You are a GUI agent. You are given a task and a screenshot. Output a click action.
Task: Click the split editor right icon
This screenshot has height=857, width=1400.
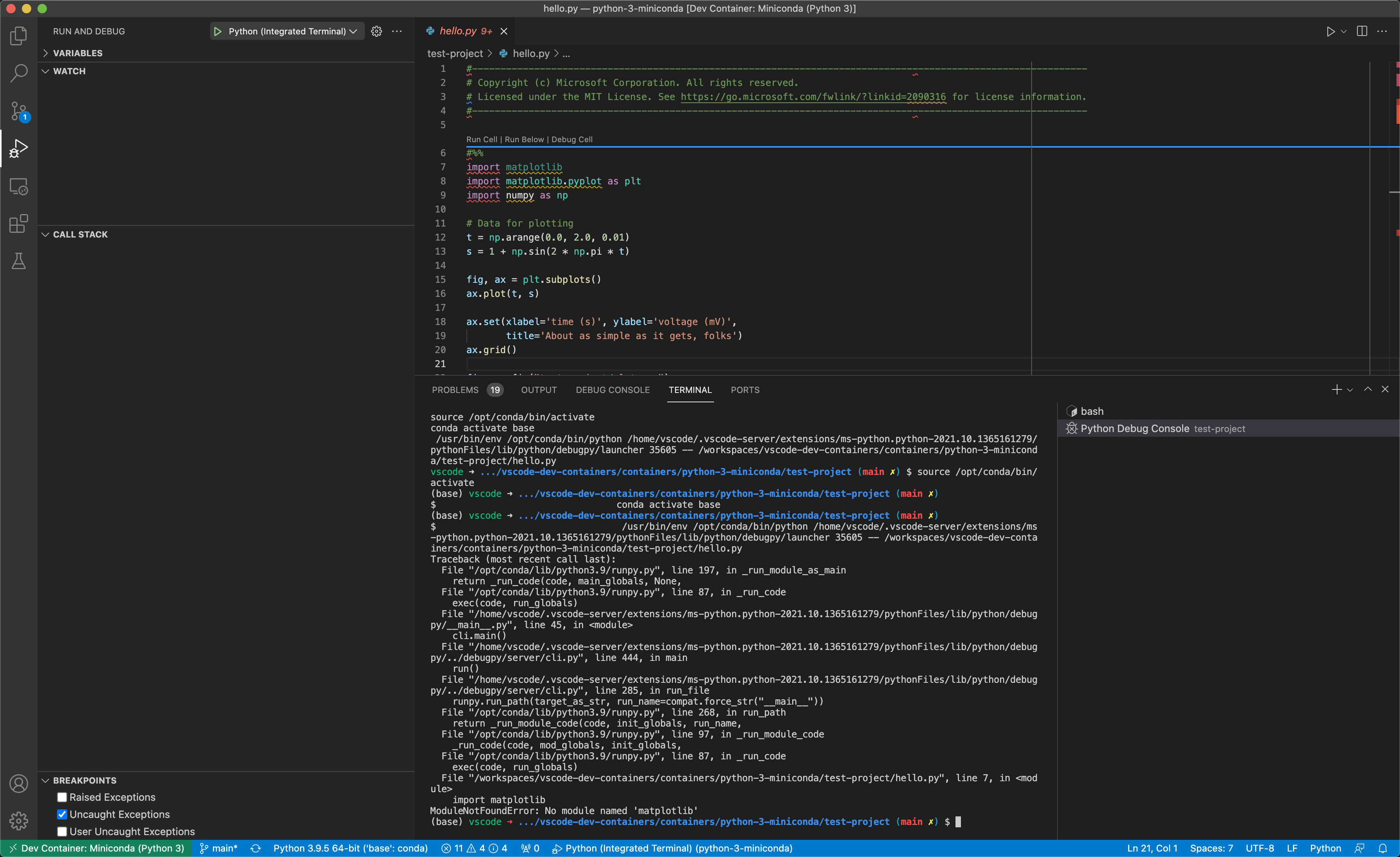(1361, 31)
